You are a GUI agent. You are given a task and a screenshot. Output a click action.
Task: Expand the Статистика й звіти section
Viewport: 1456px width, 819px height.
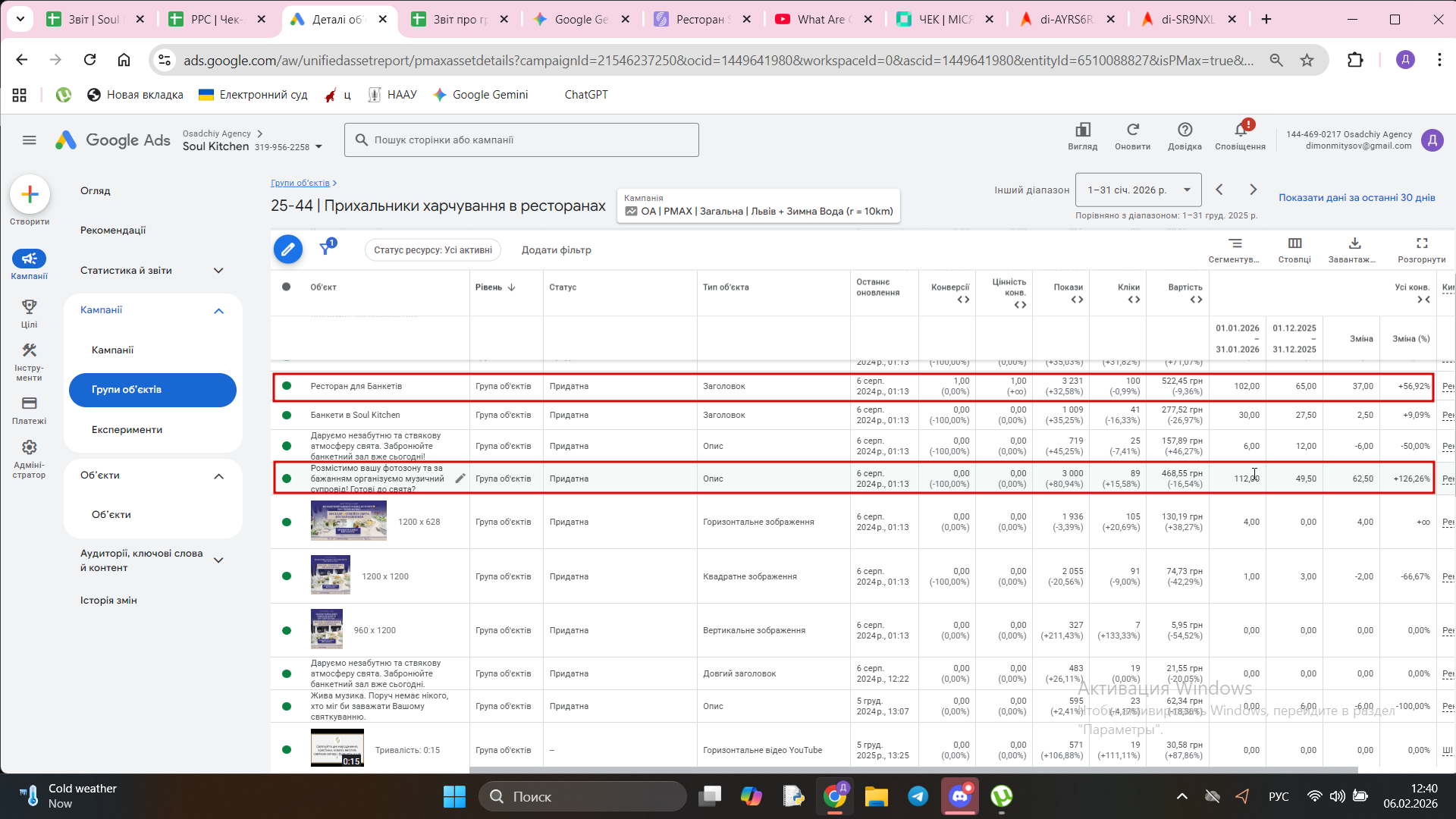218,271
